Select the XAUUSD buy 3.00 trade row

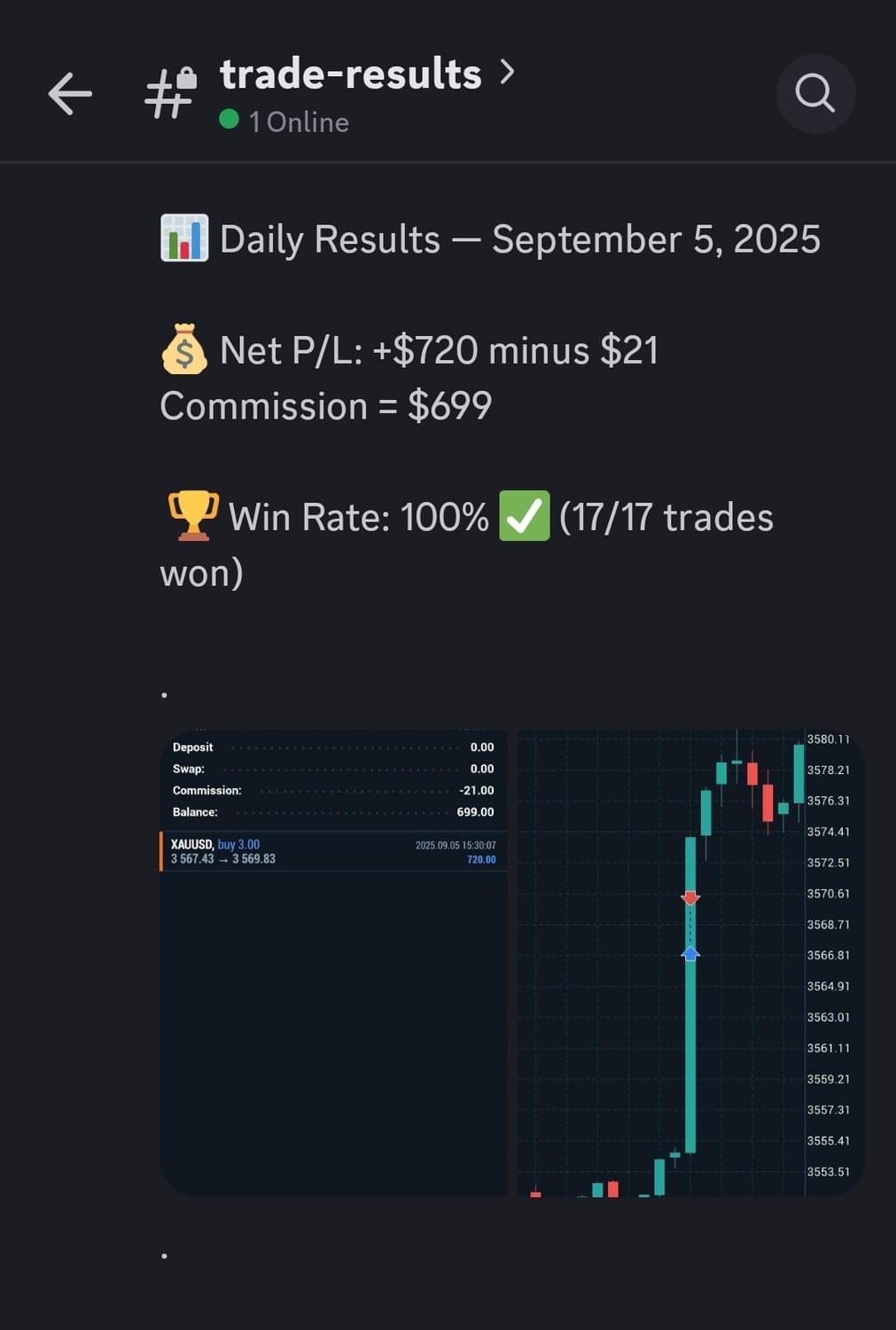(333, 851)
